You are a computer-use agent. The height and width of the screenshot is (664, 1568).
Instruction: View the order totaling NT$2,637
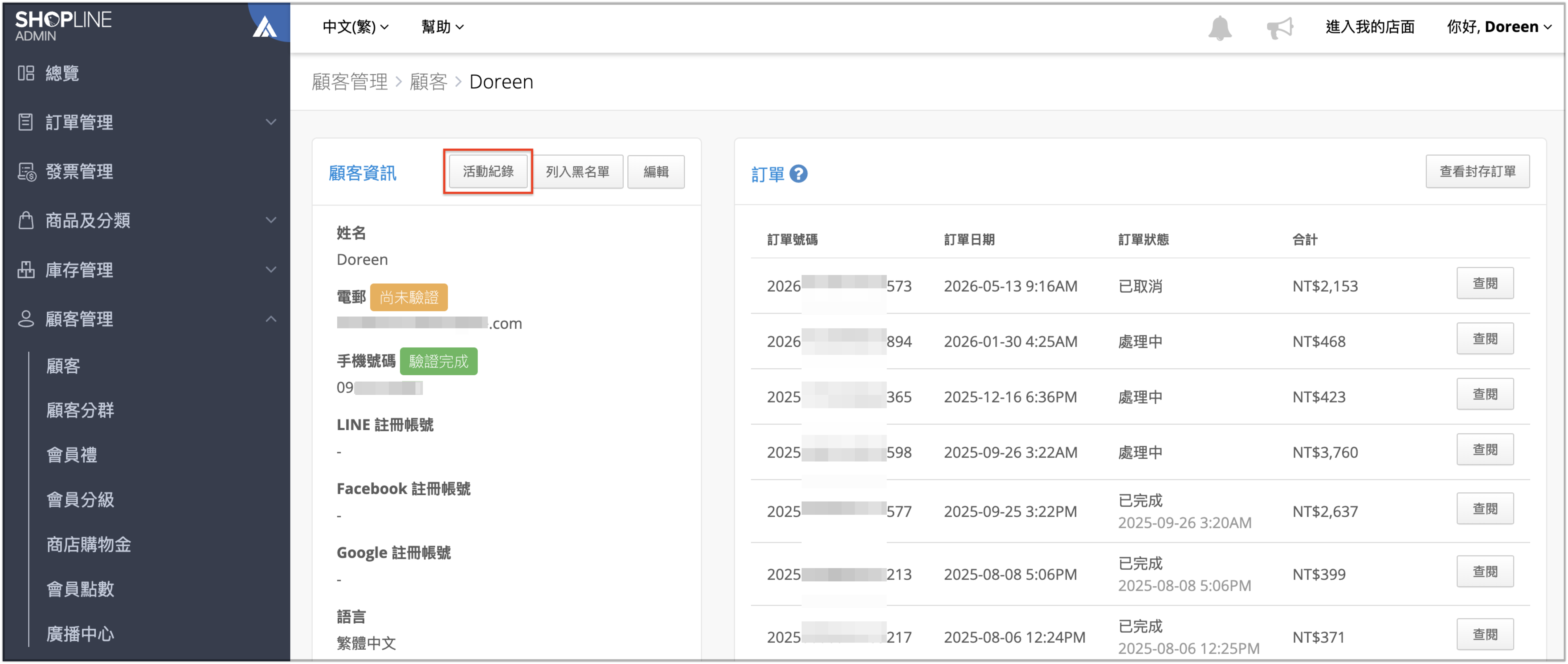pos(1485,509)
